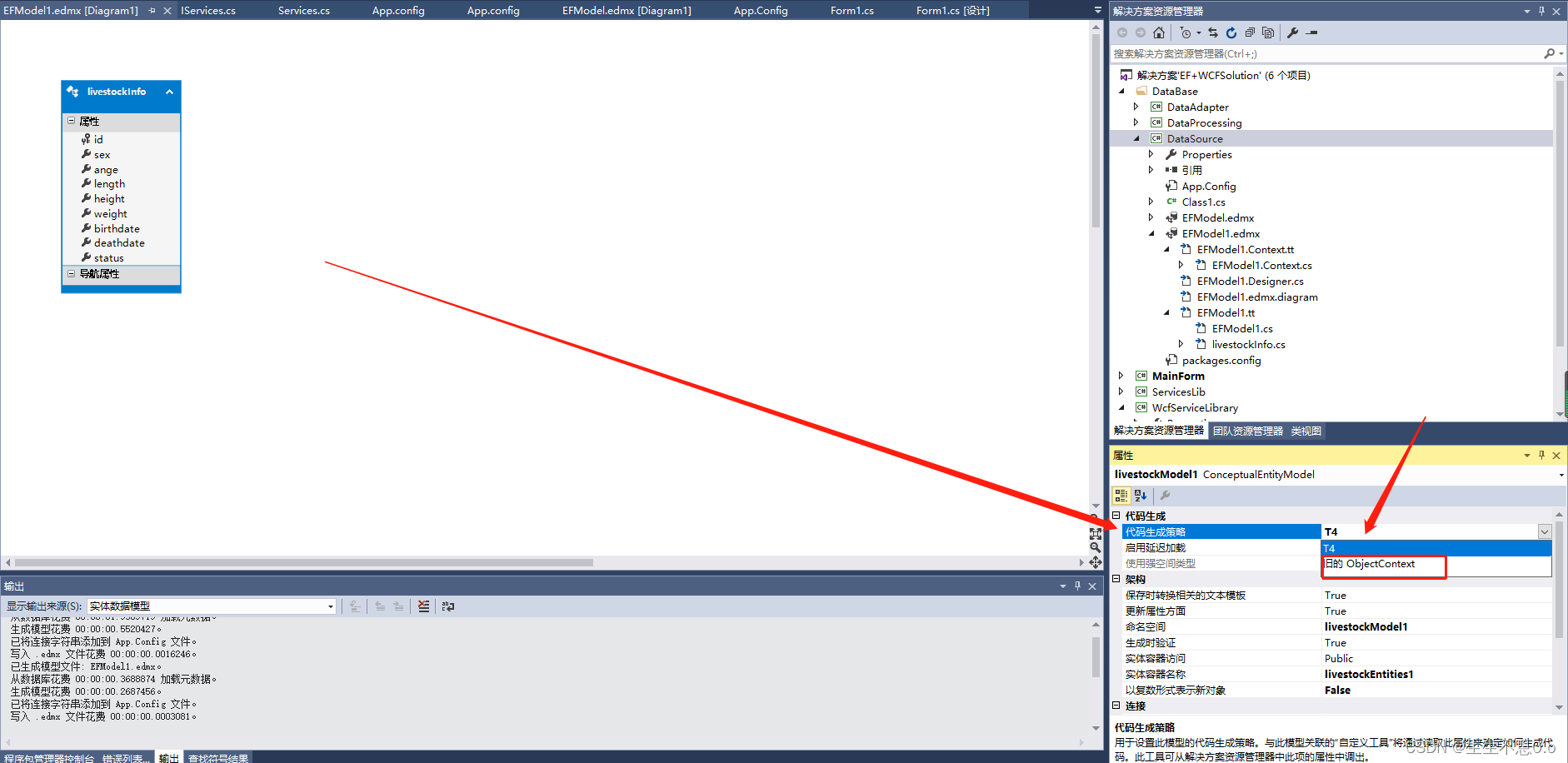Click Find Message in Code icon in Output
Image resolution: width=1568 pixels, height=763 pixels.
[355, 606]
